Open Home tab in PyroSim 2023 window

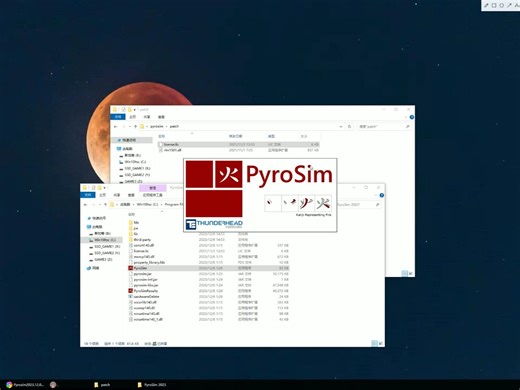[102, 195]
